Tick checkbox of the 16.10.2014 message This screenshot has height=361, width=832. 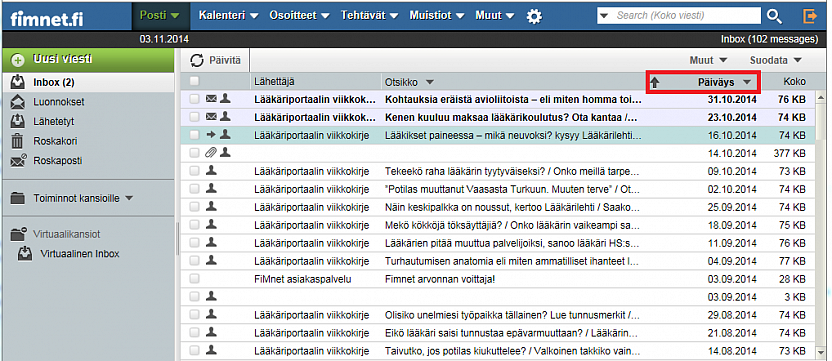click(195, 135)
